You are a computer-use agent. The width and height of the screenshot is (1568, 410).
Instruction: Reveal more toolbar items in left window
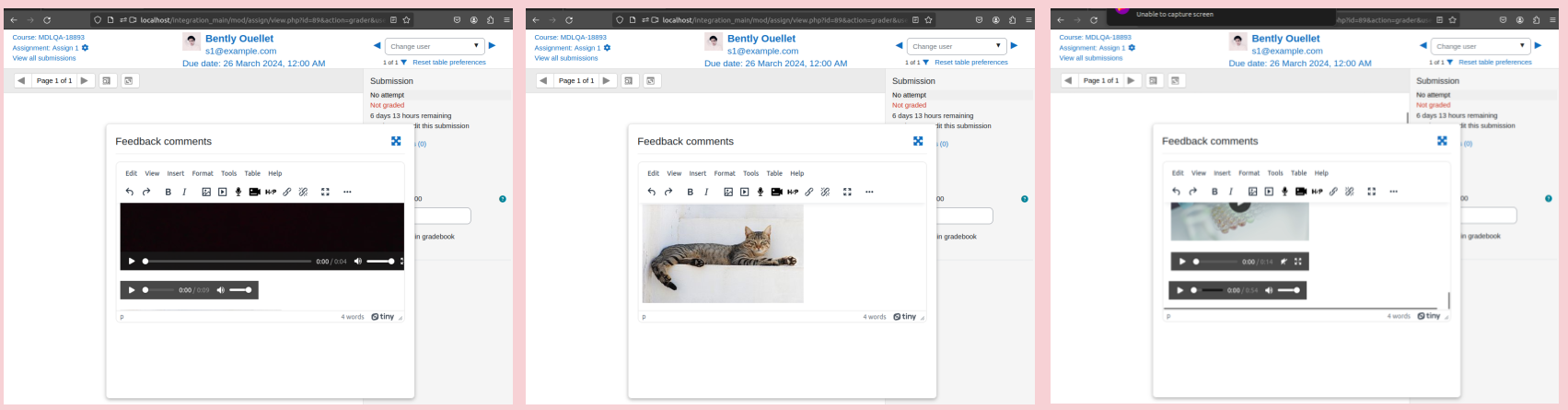(x=347, y=192)
